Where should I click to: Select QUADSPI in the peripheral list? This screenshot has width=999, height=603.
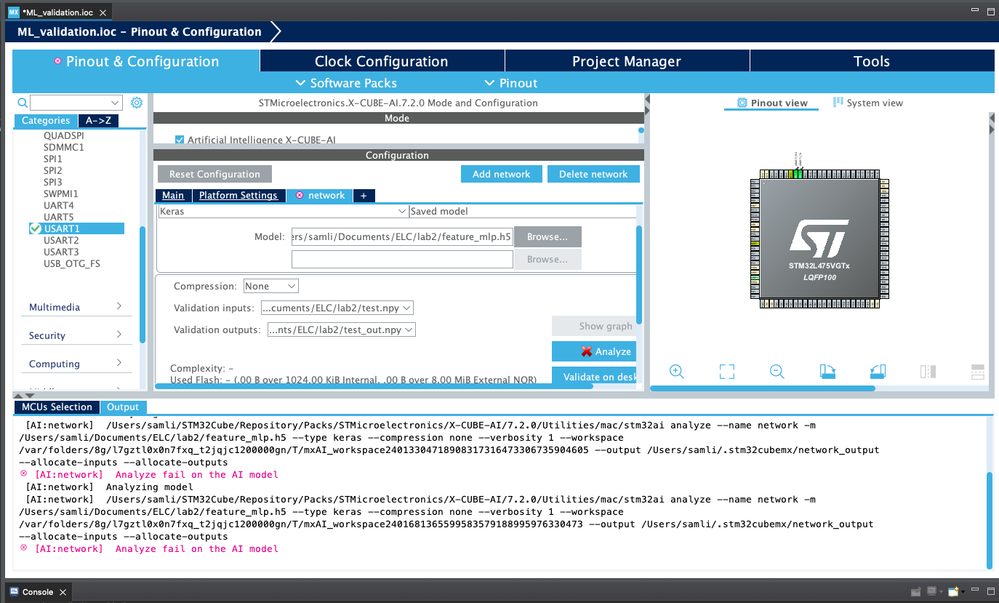pos(64,135)
